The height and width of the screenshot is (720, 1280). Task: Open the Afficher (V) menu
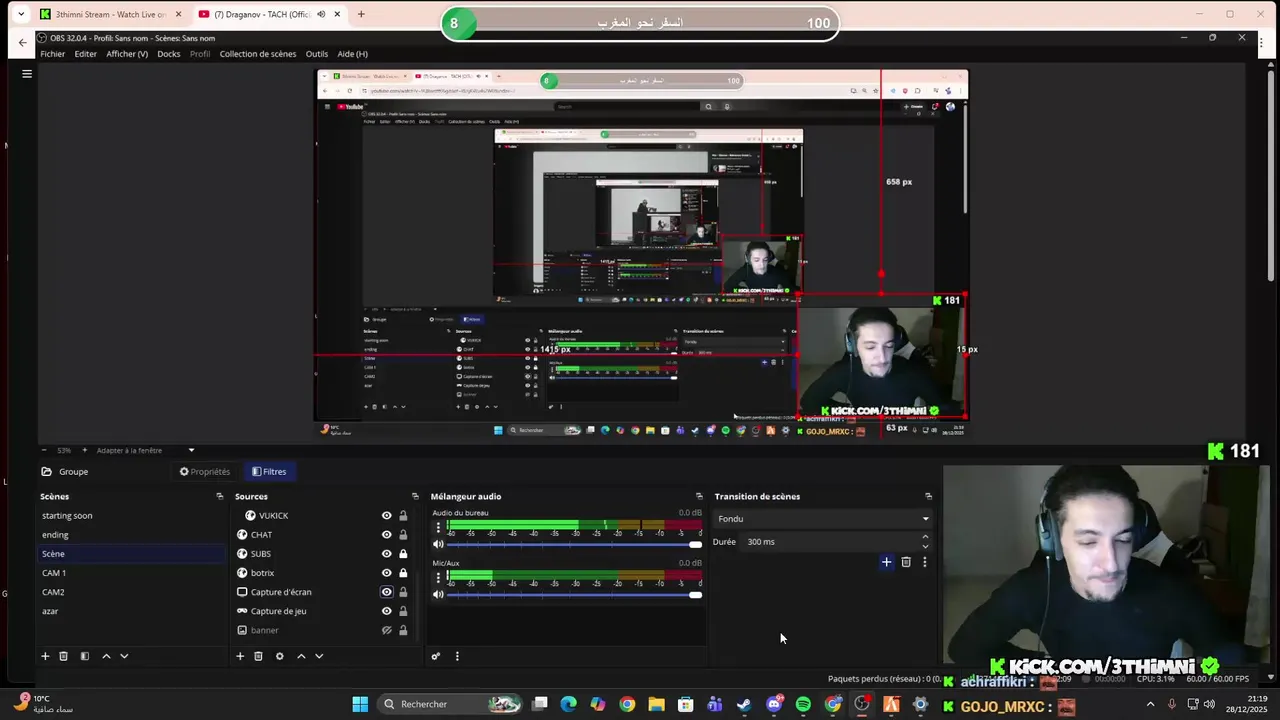pos(127,54)
